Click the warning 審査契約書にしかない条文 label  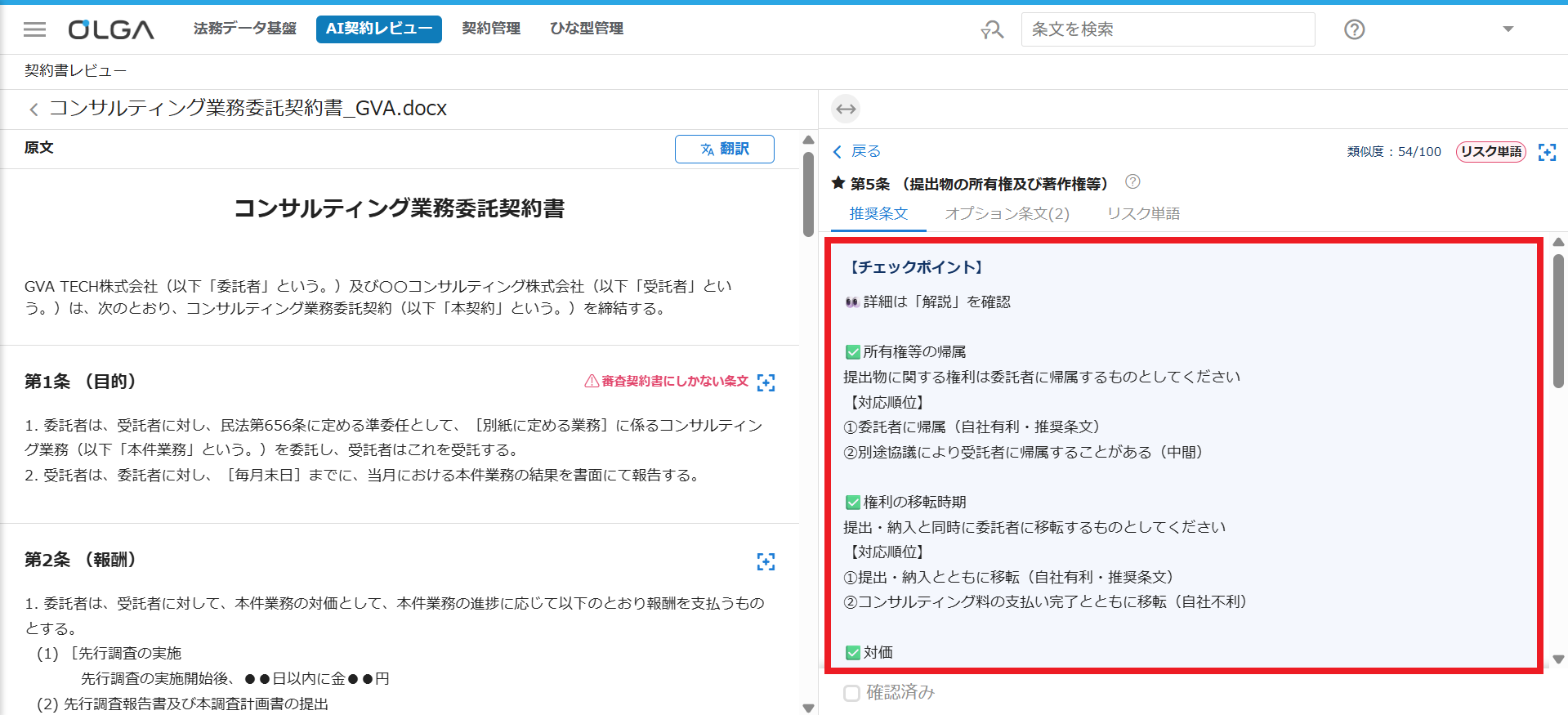coord(667,381)
